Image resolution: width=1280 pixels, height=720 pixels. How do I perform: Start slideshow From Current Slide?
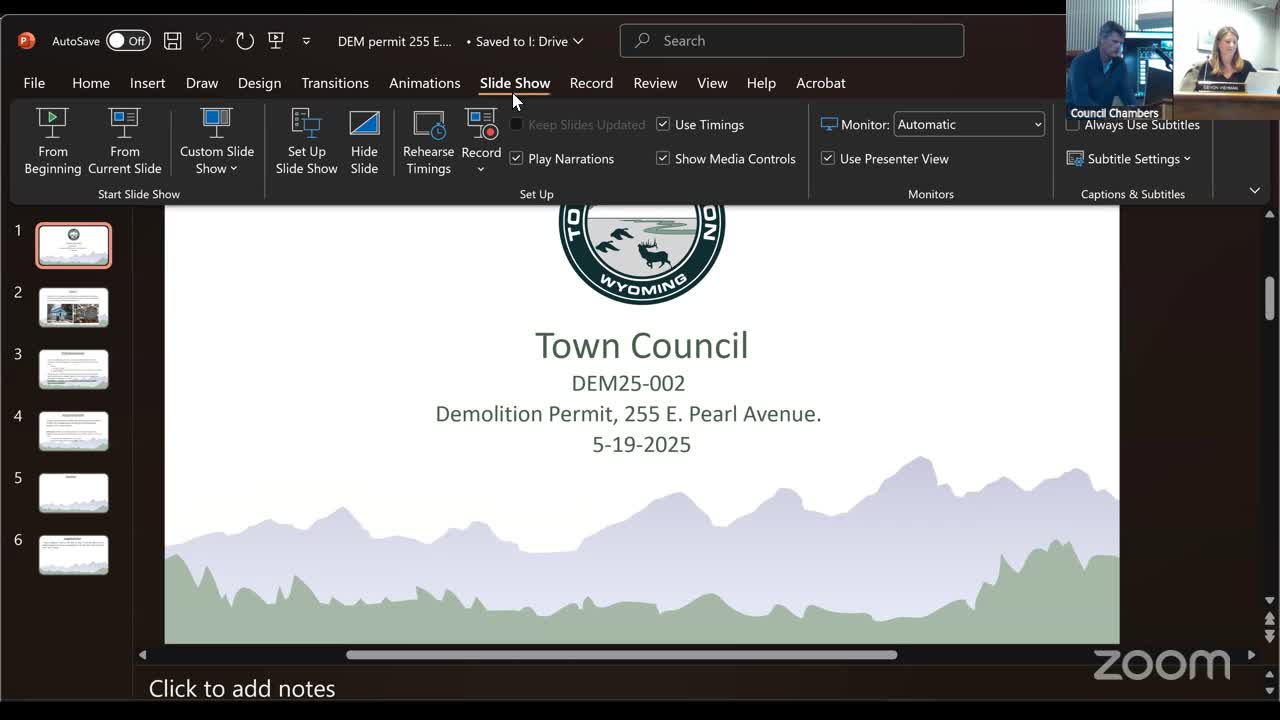coord(124,141)
